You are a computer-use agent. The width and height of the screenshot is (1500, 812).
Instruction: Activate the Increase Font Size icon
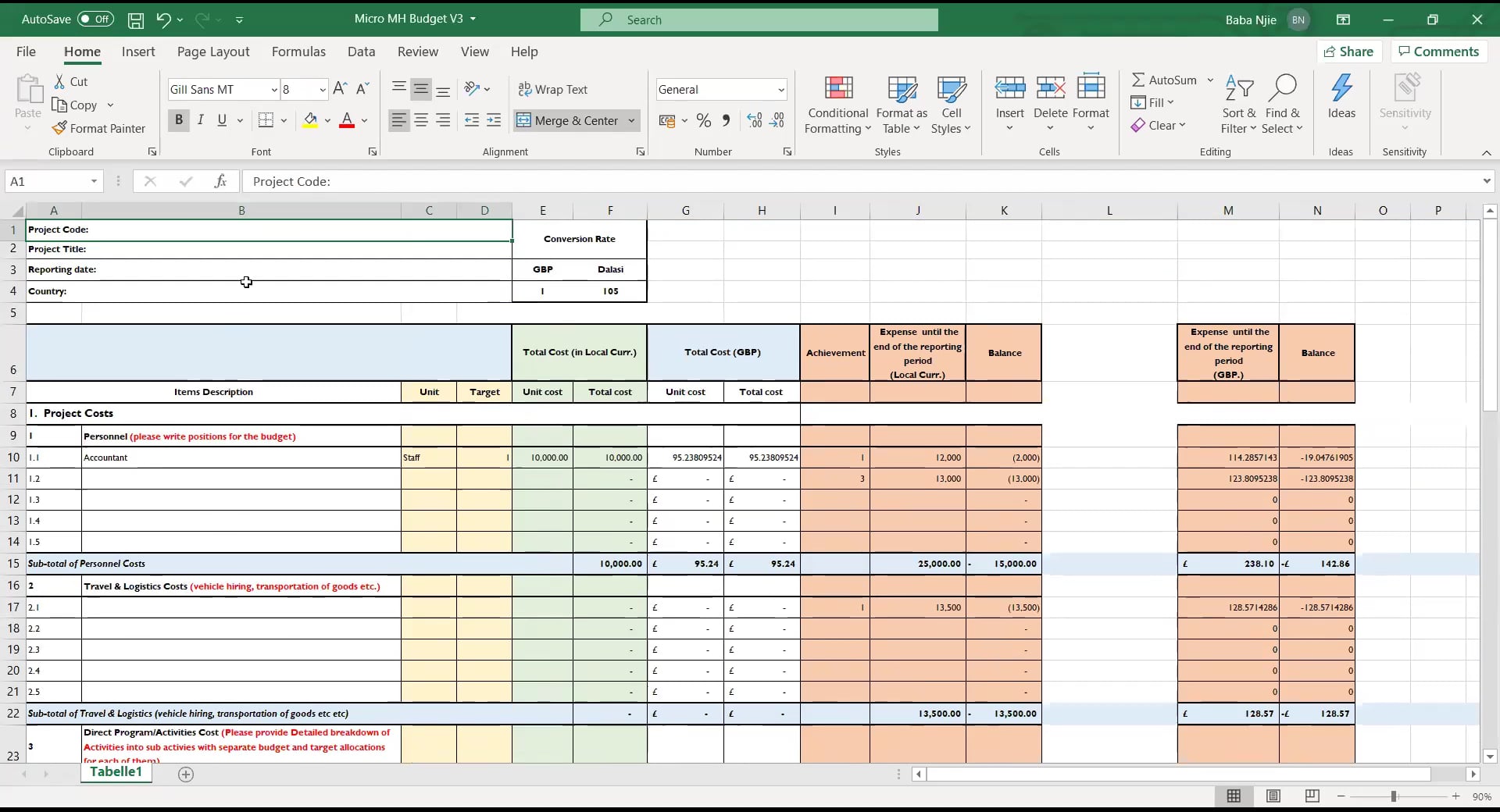pyautogui.click(x=340, y=88)
